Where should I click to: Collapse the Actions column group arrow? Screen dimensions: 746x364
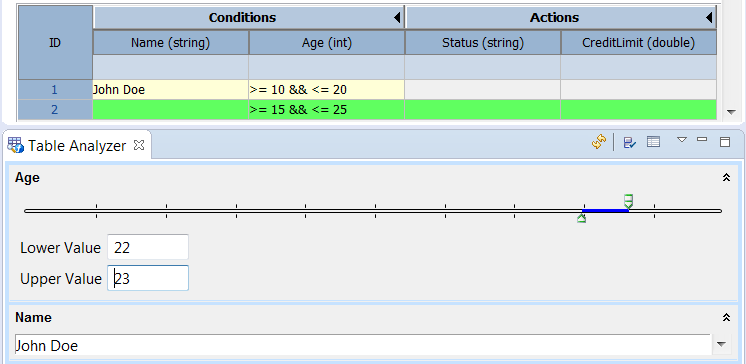pos(709,18)
